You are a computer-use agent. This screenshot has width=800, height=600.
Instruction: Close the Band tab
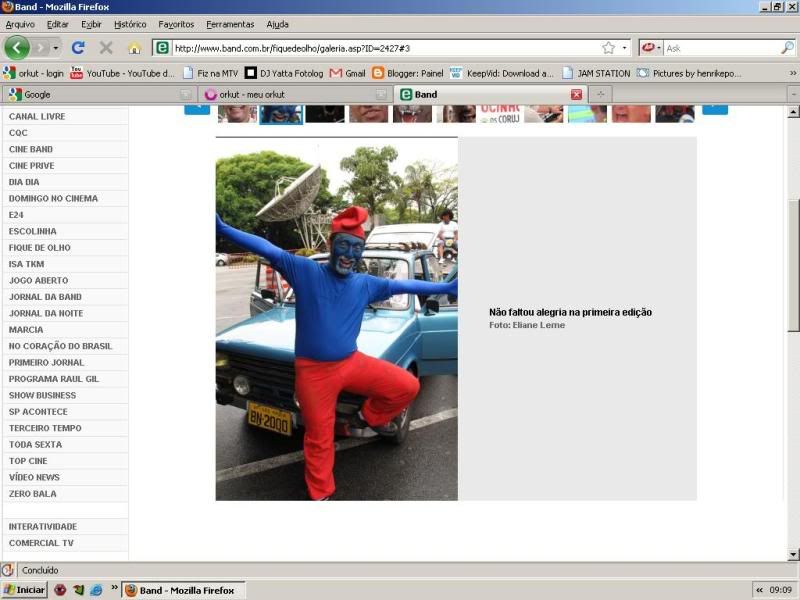point(577,94)
